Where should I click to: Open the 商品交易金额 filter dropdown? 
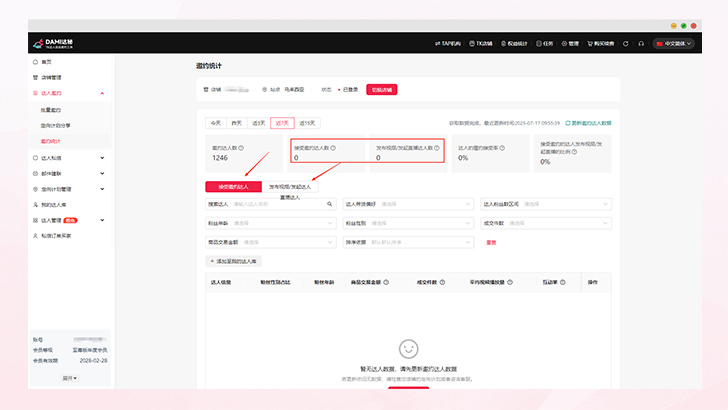click(x=271, y=242)
